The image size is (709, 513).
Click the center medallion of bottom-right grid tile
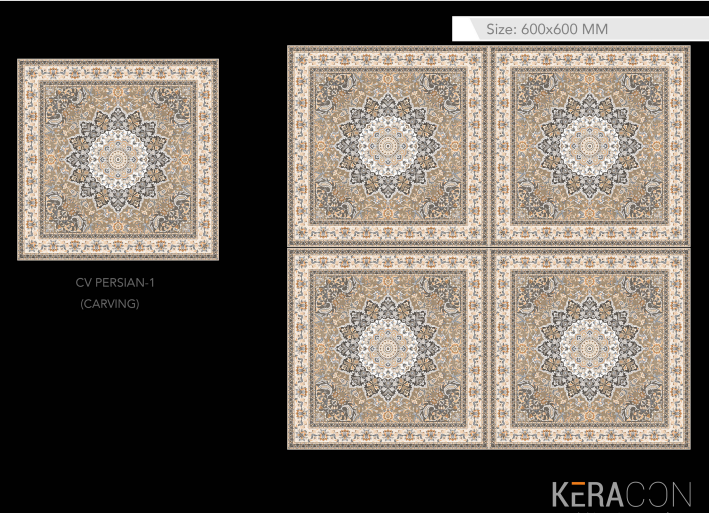590,348
